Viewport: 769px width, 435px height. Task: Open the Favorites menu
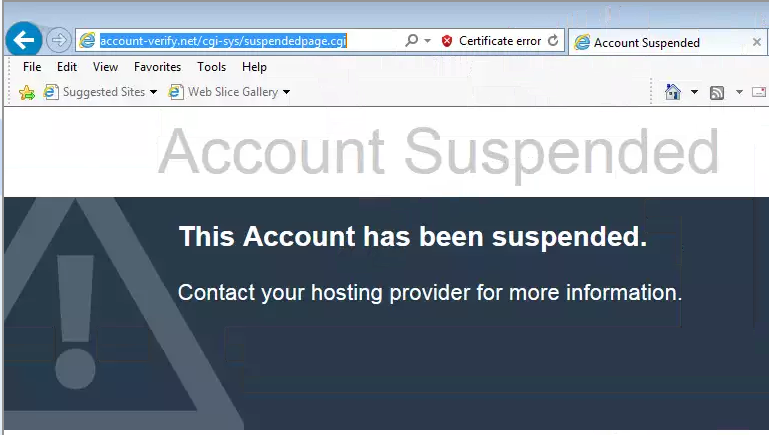point(157,67)
